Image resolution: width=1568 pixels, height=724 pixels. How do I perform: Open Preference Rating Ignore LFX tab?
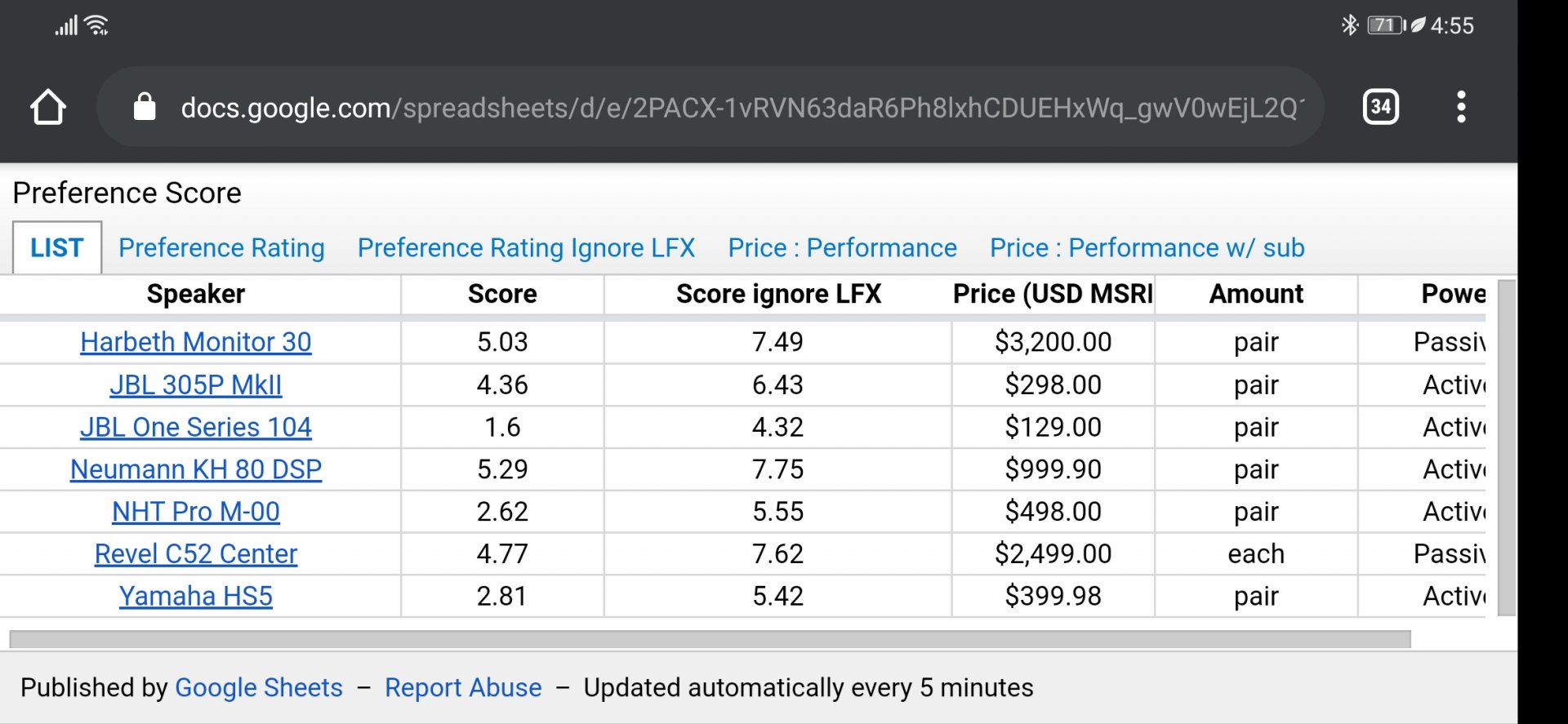tap(526, 248)
